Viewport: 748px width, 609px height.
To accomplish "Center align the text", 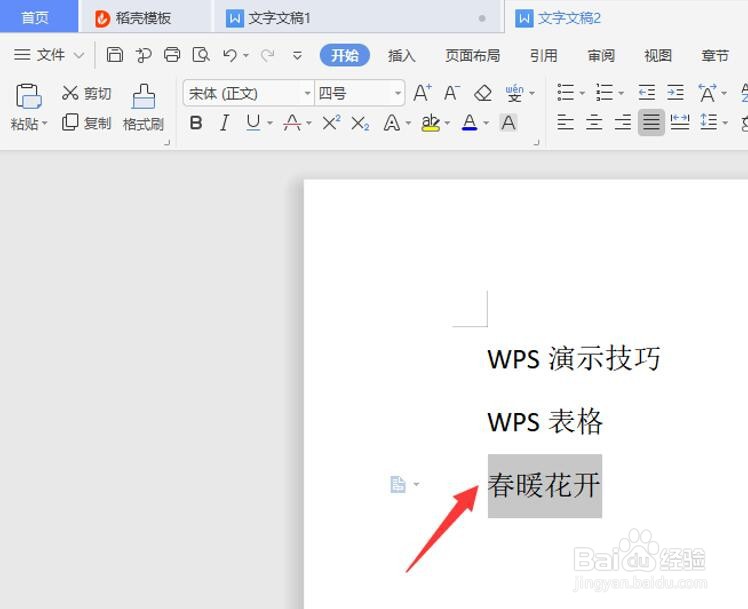I will (594, 123).
